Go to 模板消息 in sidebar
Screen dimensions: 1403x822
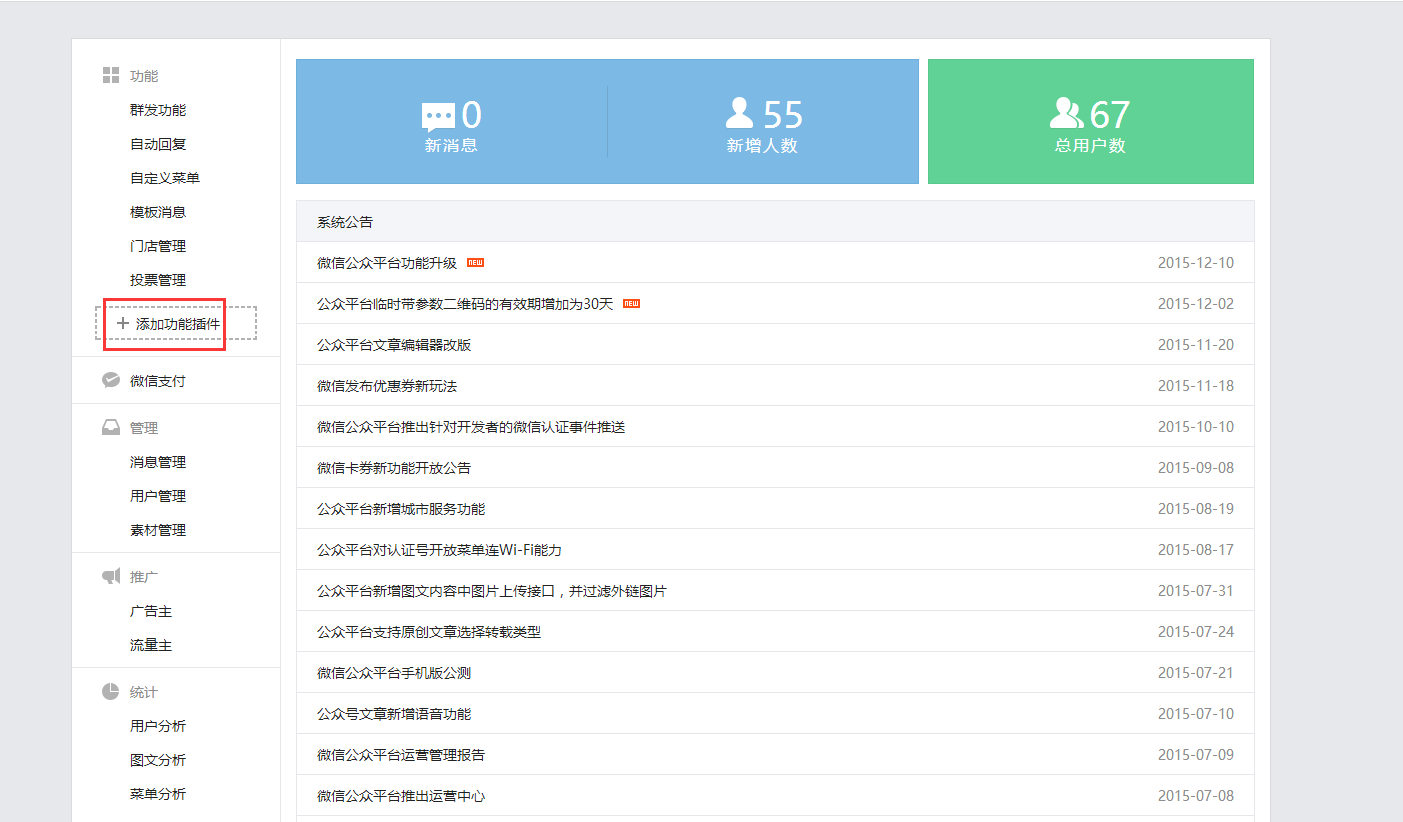pos(158,212)
